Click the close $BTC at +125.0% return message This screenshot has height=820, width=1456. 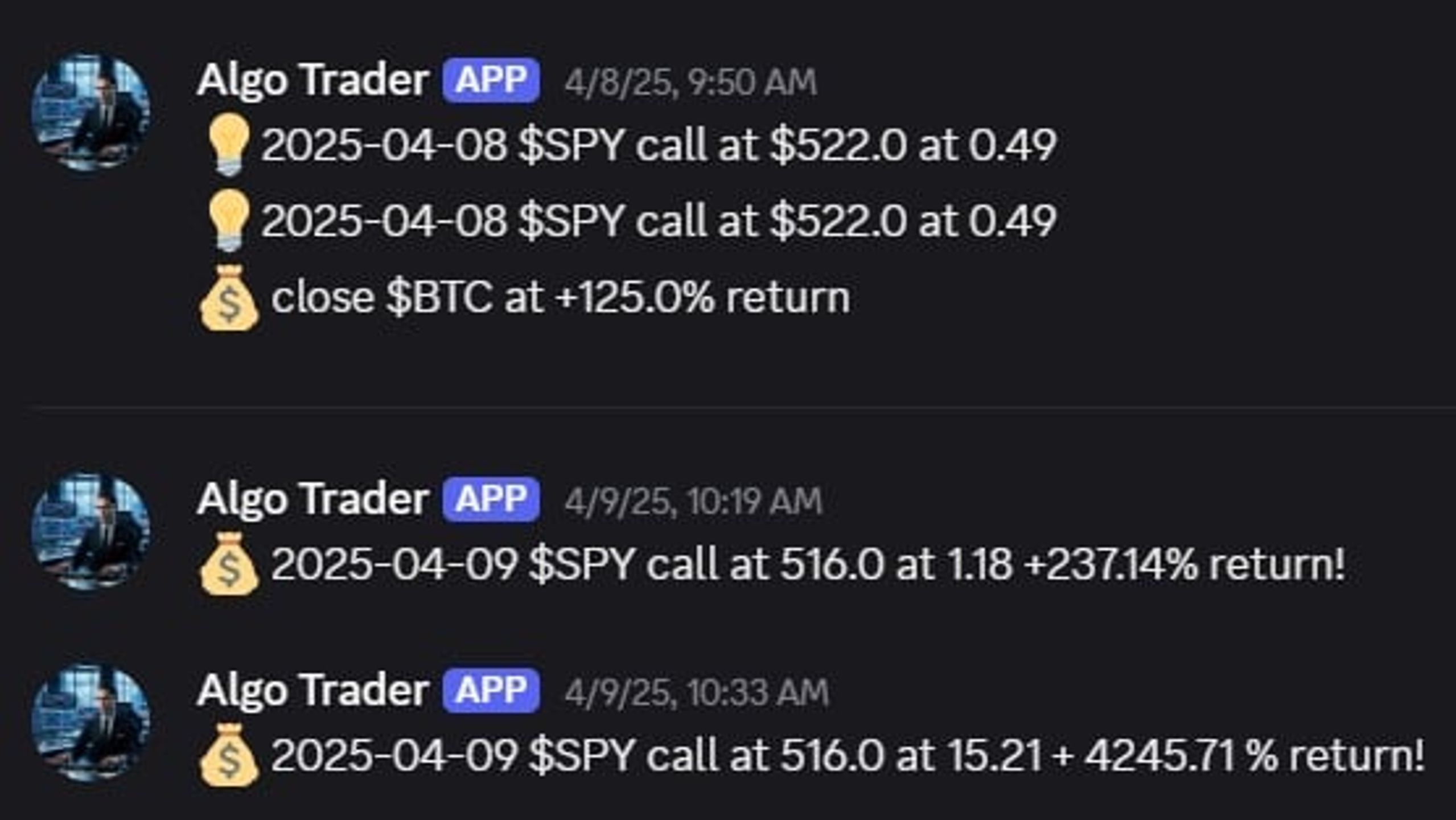point(561,298)
